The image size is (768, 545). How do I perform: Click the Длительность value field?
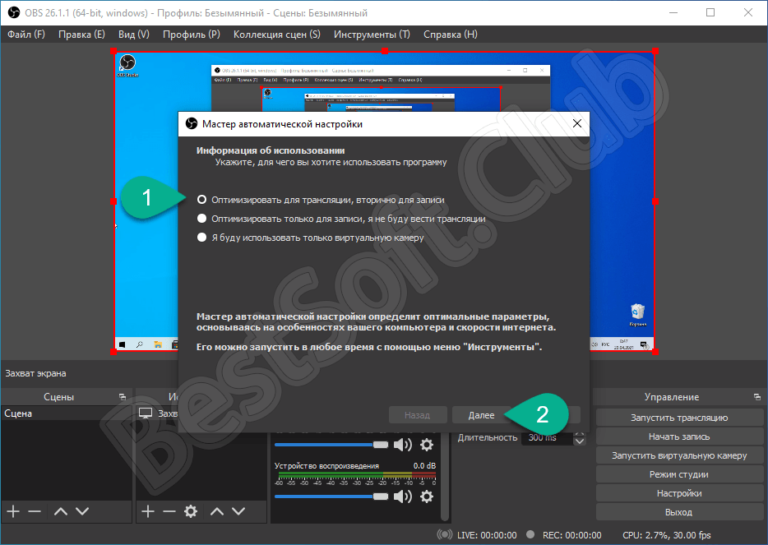pyautogui.click(x=548, y=437)
